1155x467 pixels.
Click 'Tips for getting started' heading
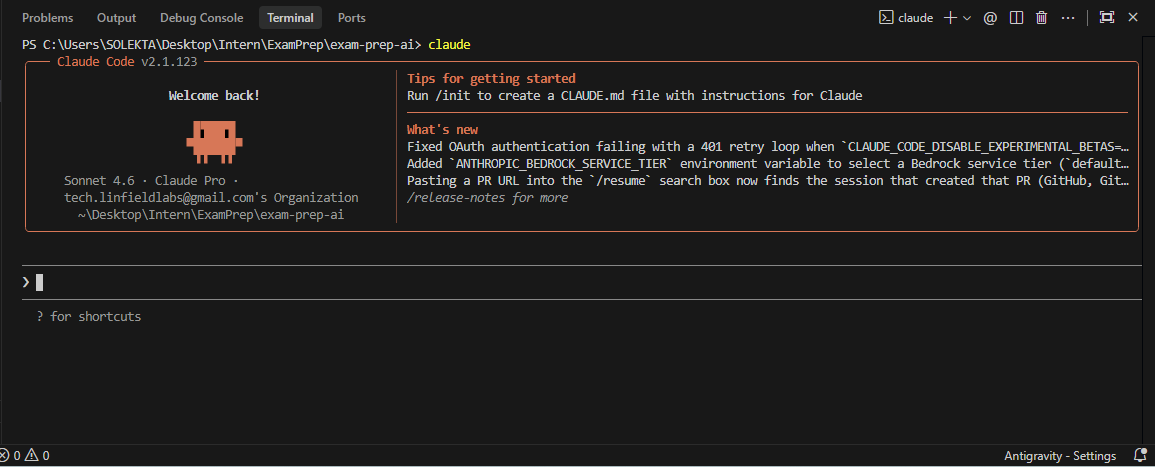pyautogui.click(x=491, y=79)
